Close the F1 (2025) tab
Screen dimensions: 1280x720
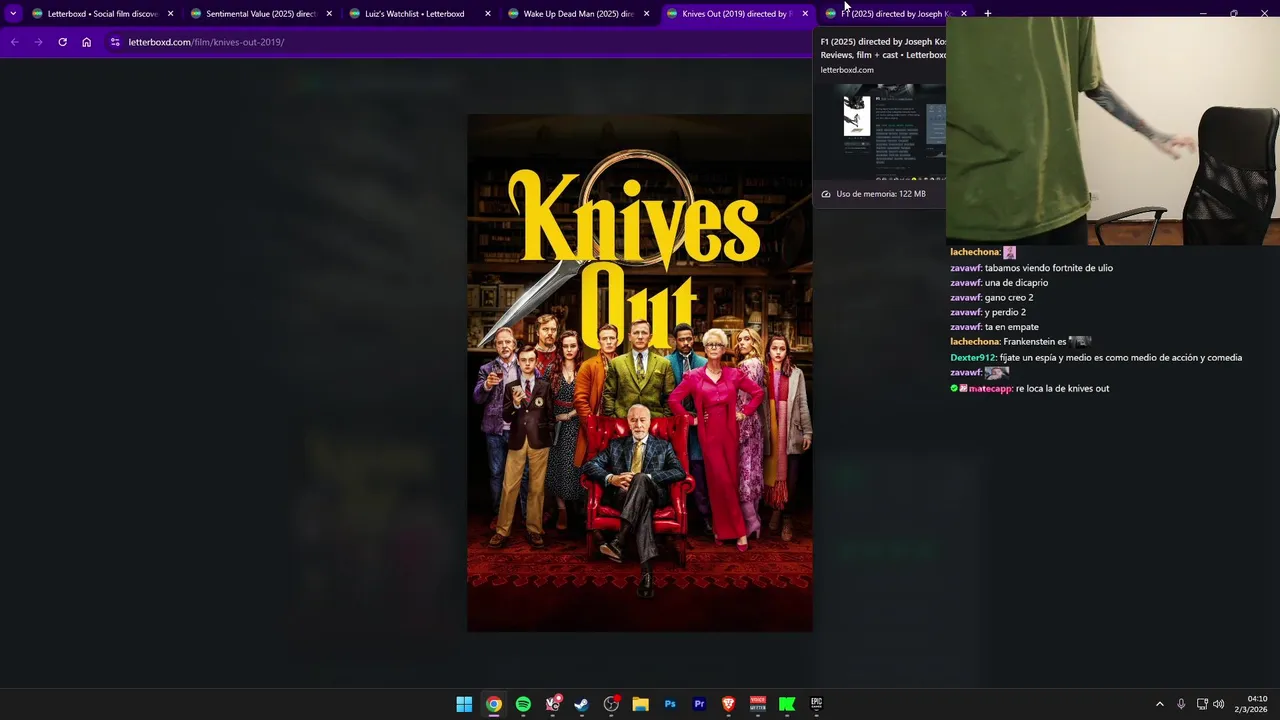(964, 14)
